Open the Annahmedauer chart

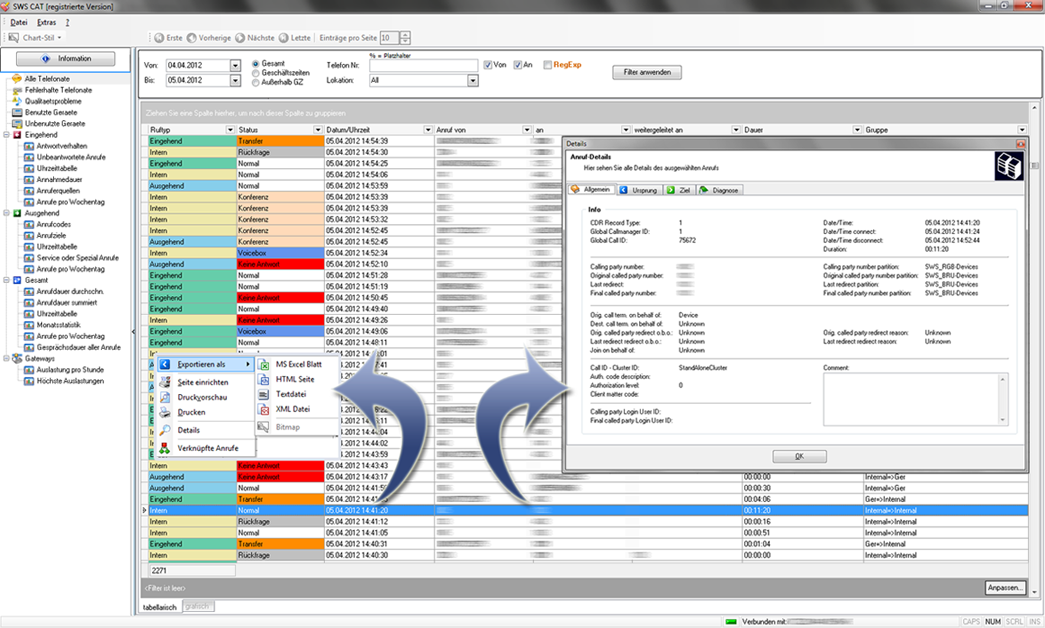tap(59, 179)
